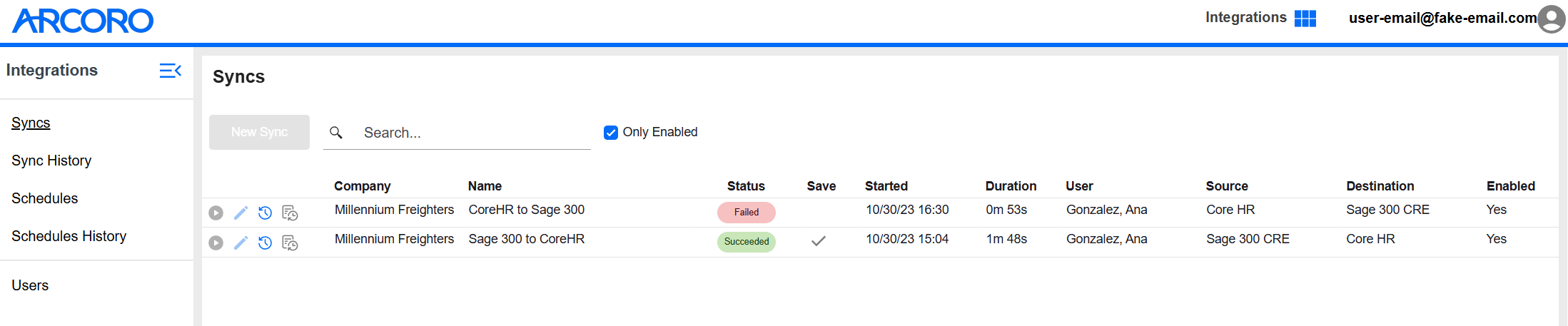Open schedule icon for CoreHR to Sage 300

tap(290, 213)
